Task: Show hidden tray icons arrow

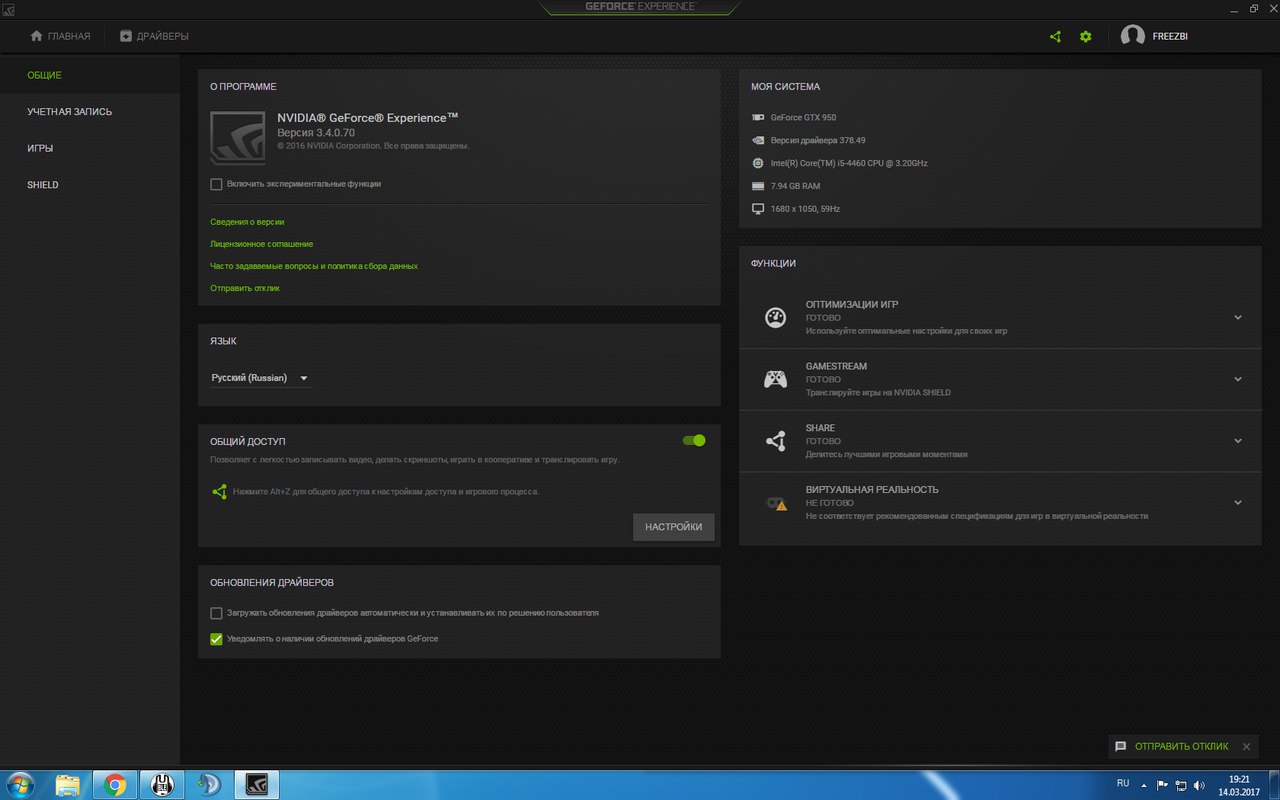Action: tap(1144, 785)
